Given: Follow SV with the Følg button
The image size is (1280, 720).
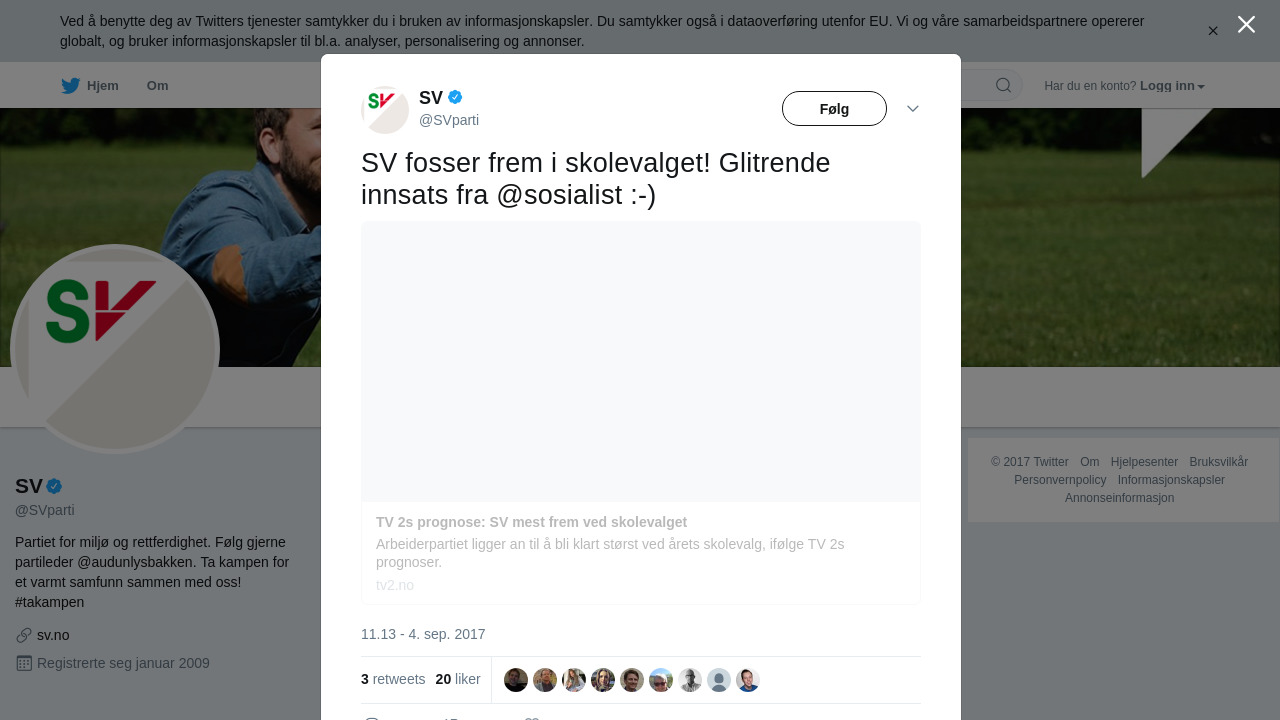Looking at the screenshot, I should coord(834,108).
